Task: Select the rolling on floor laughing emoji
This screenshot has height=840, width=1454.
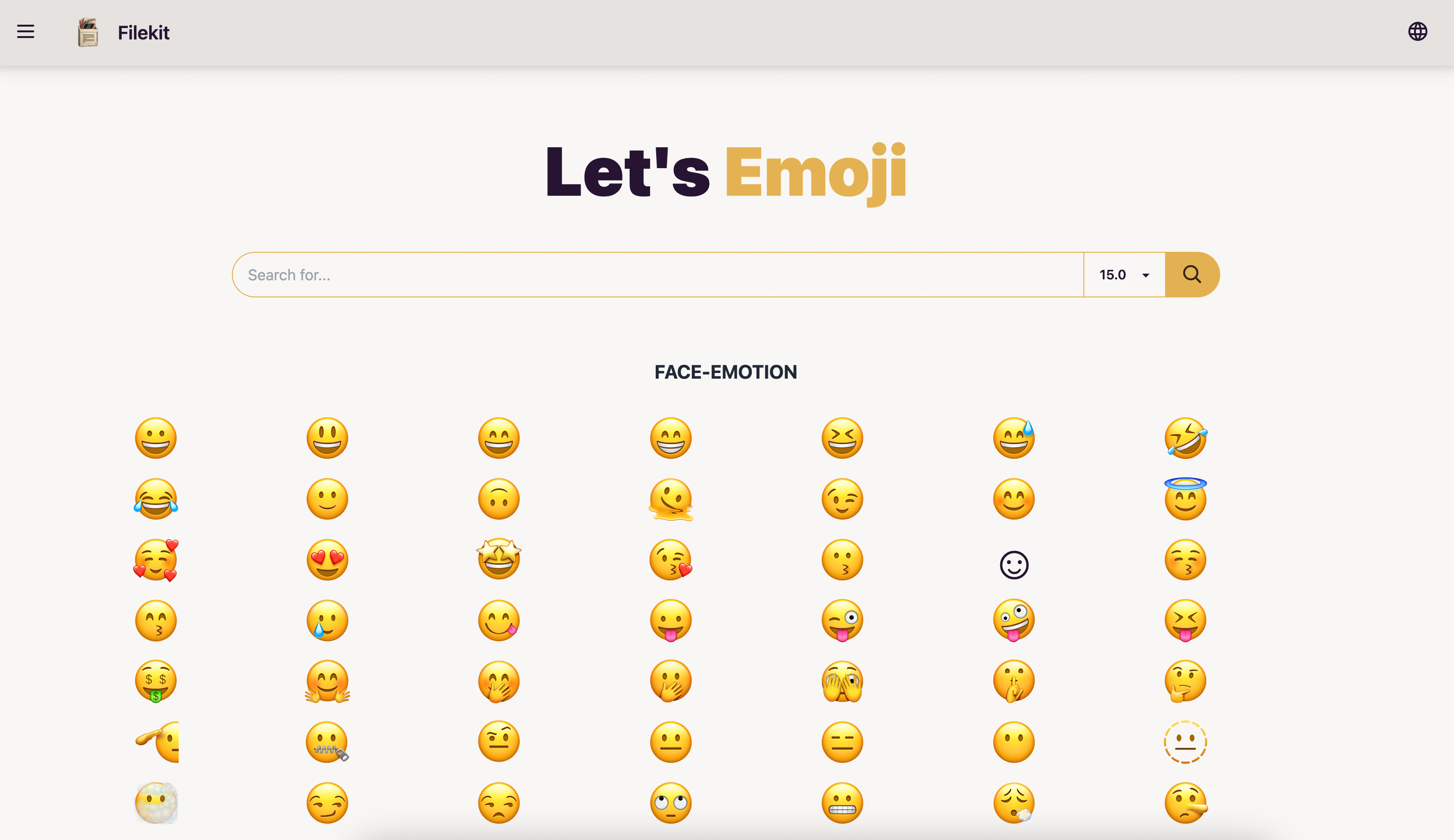Action: pyautogui.click(x=1185, y=438)
